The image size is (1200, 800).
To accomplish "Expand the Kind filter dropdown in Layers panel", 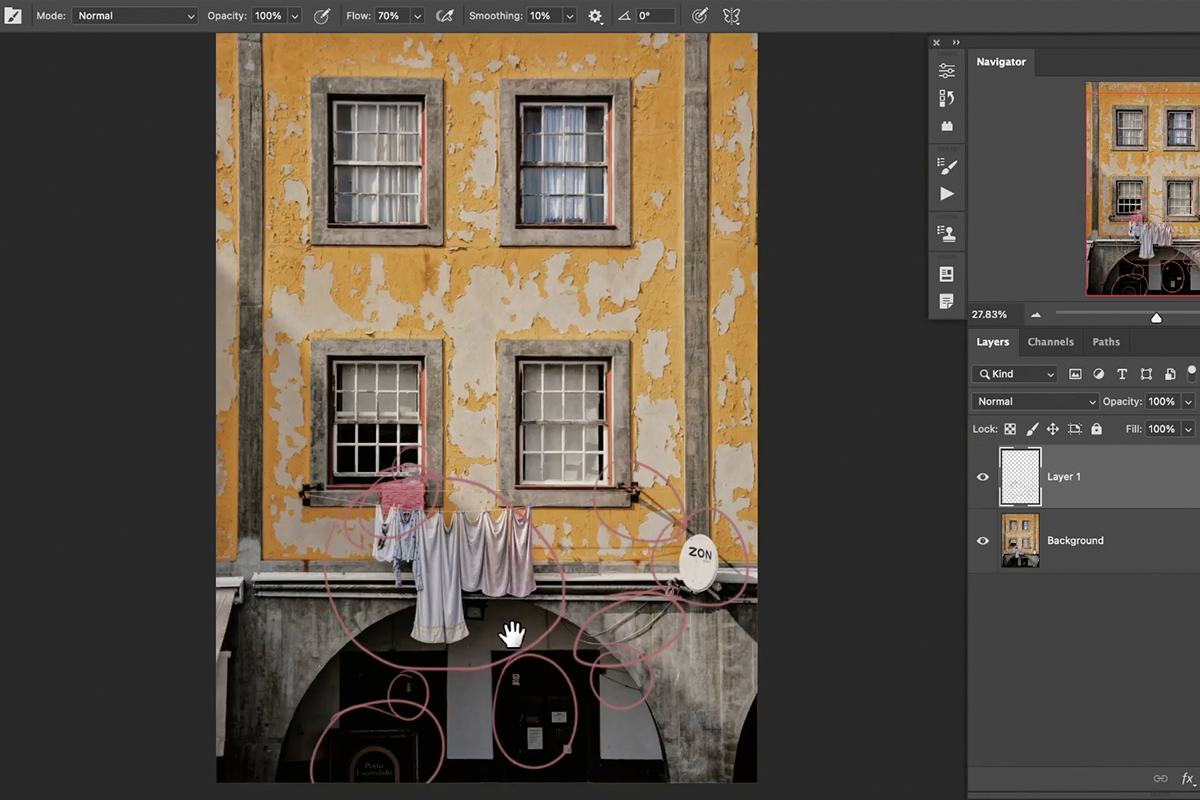I will 1013,373.
